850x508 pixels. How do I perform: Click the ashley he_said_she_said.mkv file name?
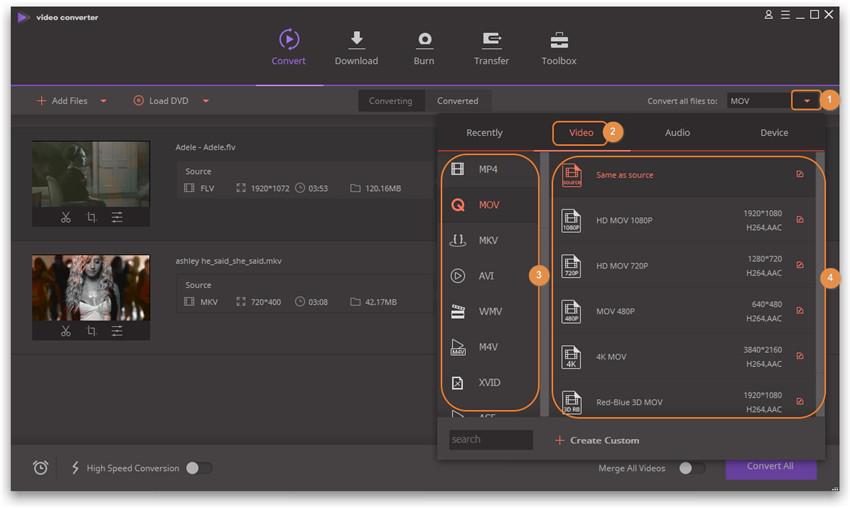[x=228, y=261]
